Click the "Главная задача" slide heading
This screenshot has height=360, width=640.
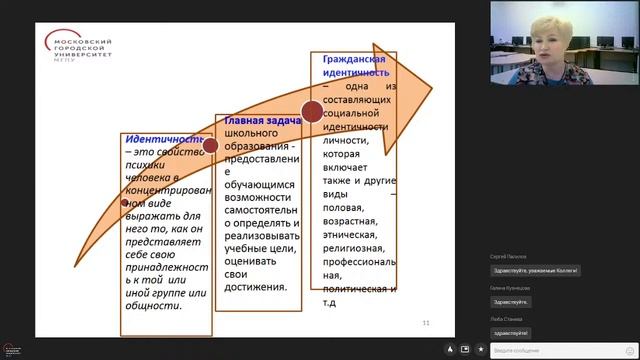point(263,120)
